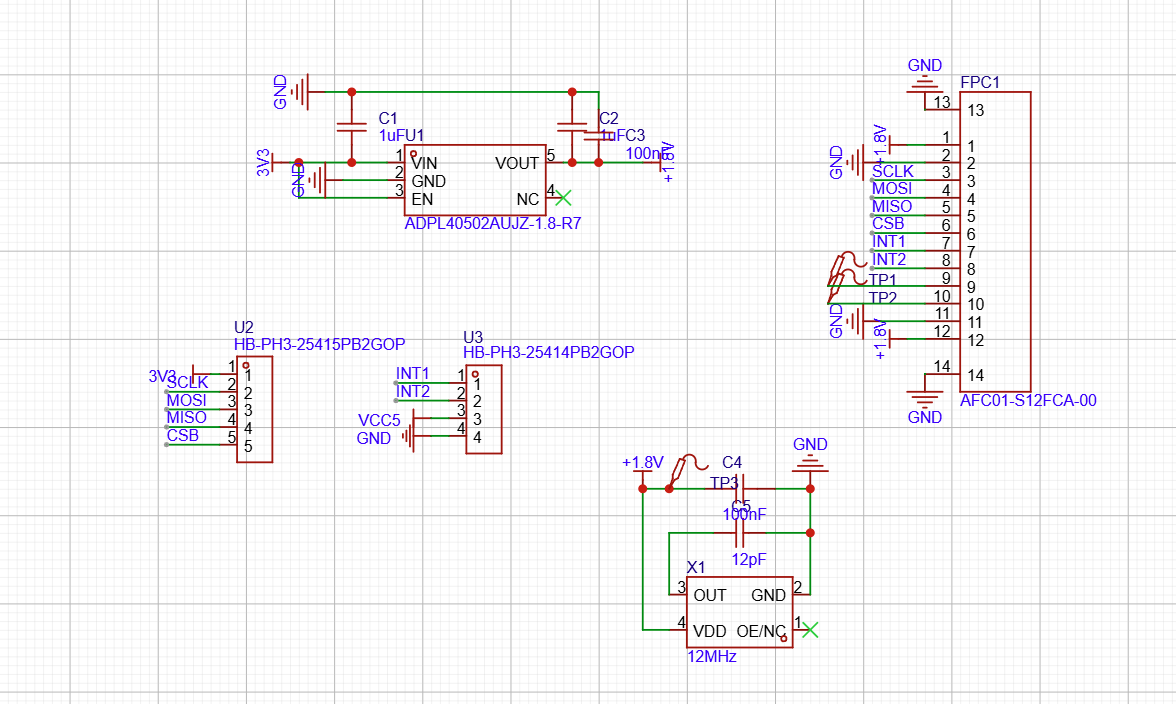Select the INT1 net label beside U3

(413, 373)
